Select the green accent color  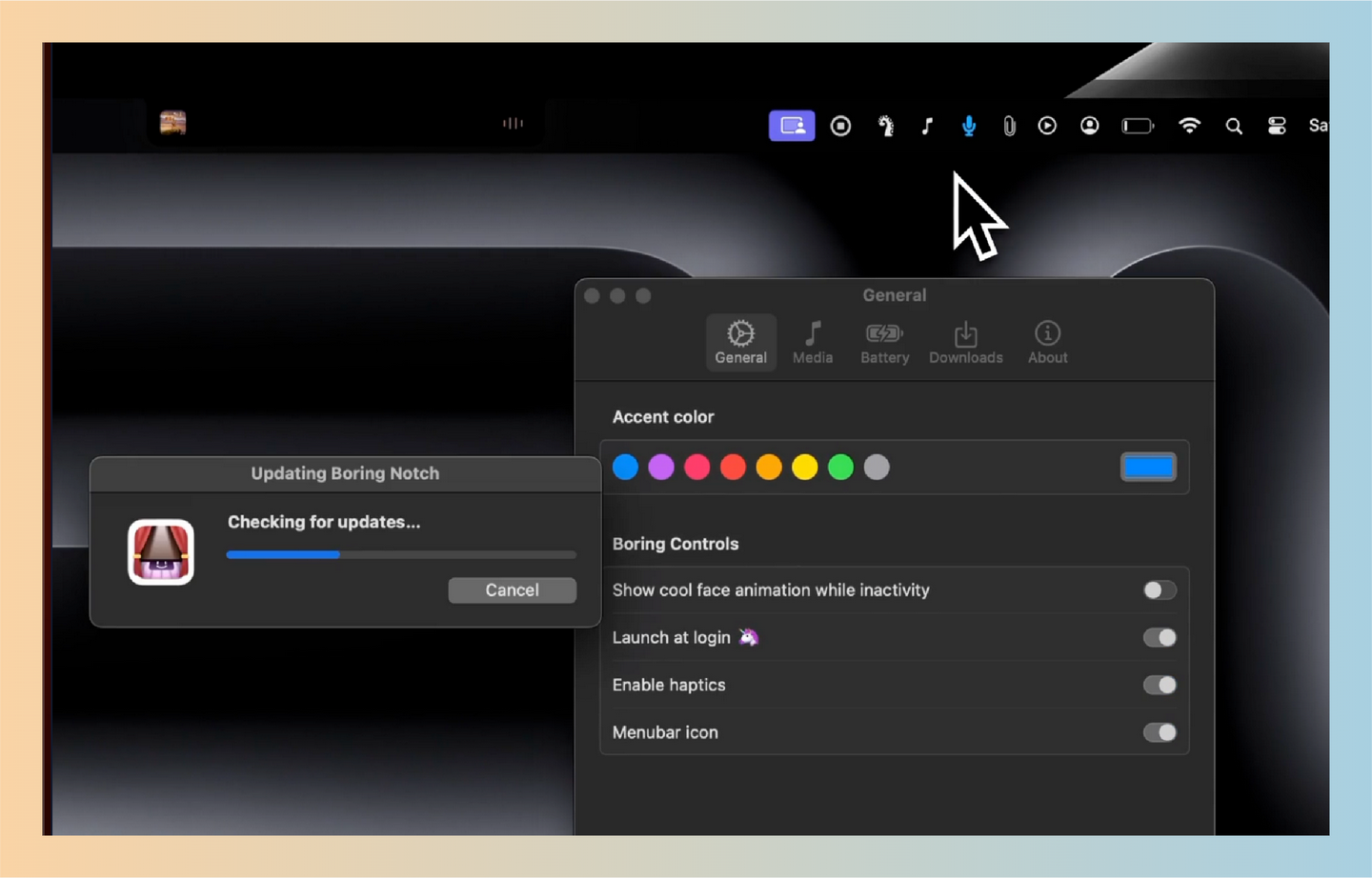pos(840,467)
